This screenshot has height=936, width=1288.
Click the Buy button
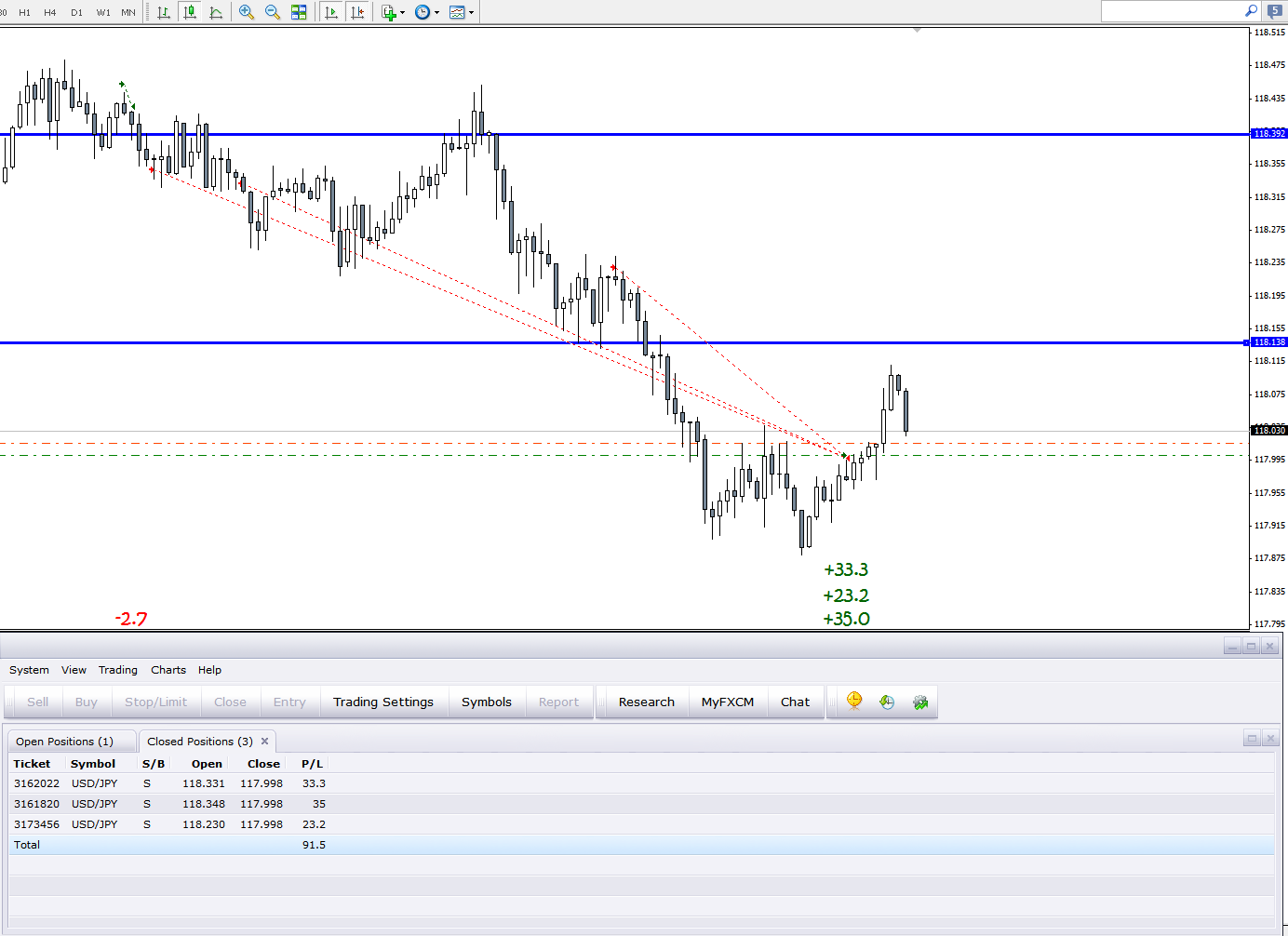pos(87,702)
